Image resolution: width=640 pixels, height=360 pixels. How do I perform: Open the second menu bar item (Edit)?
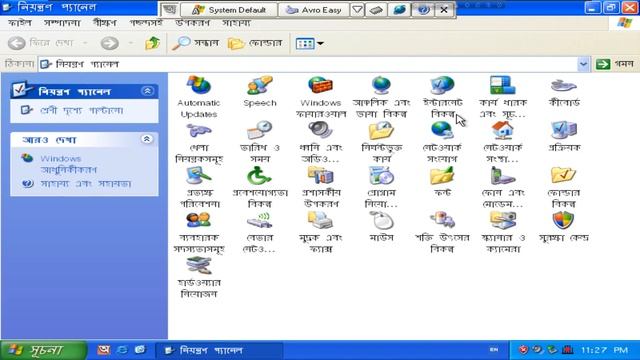tap(62, 23)
